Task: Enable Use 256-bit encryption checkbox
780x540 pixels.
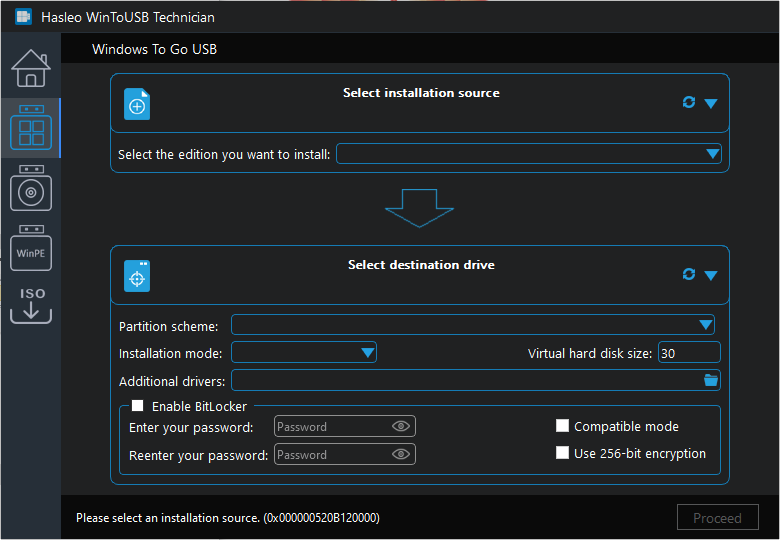Action: [x=563, y=453]
